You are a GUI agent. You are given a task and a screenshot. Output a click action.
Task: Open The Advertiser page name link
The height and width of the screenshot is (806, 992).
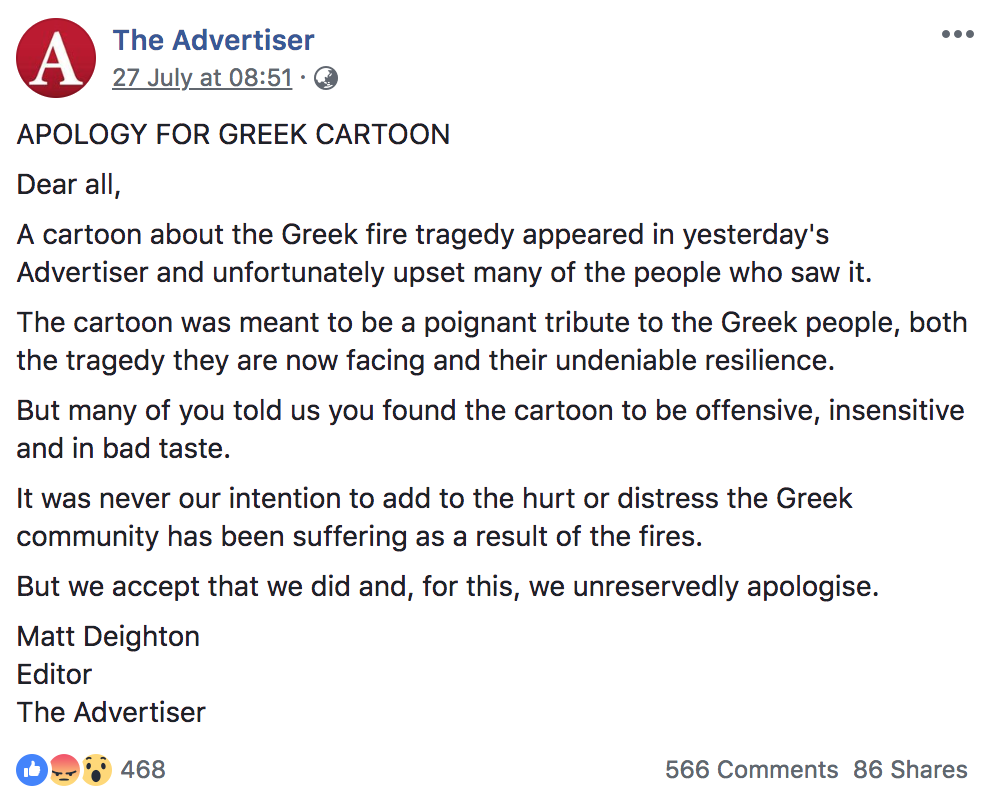(213, 40)
